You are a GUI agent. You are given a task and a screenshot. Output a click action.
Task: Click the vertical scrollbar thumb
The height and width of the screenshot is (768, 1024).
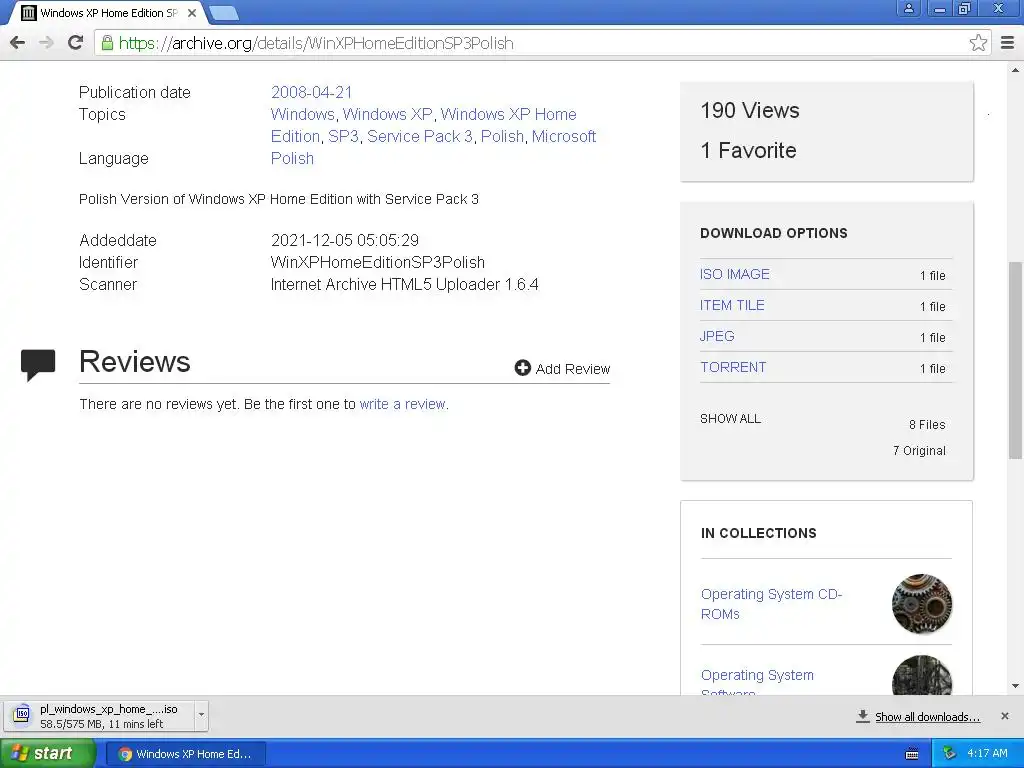[1015, 360]
